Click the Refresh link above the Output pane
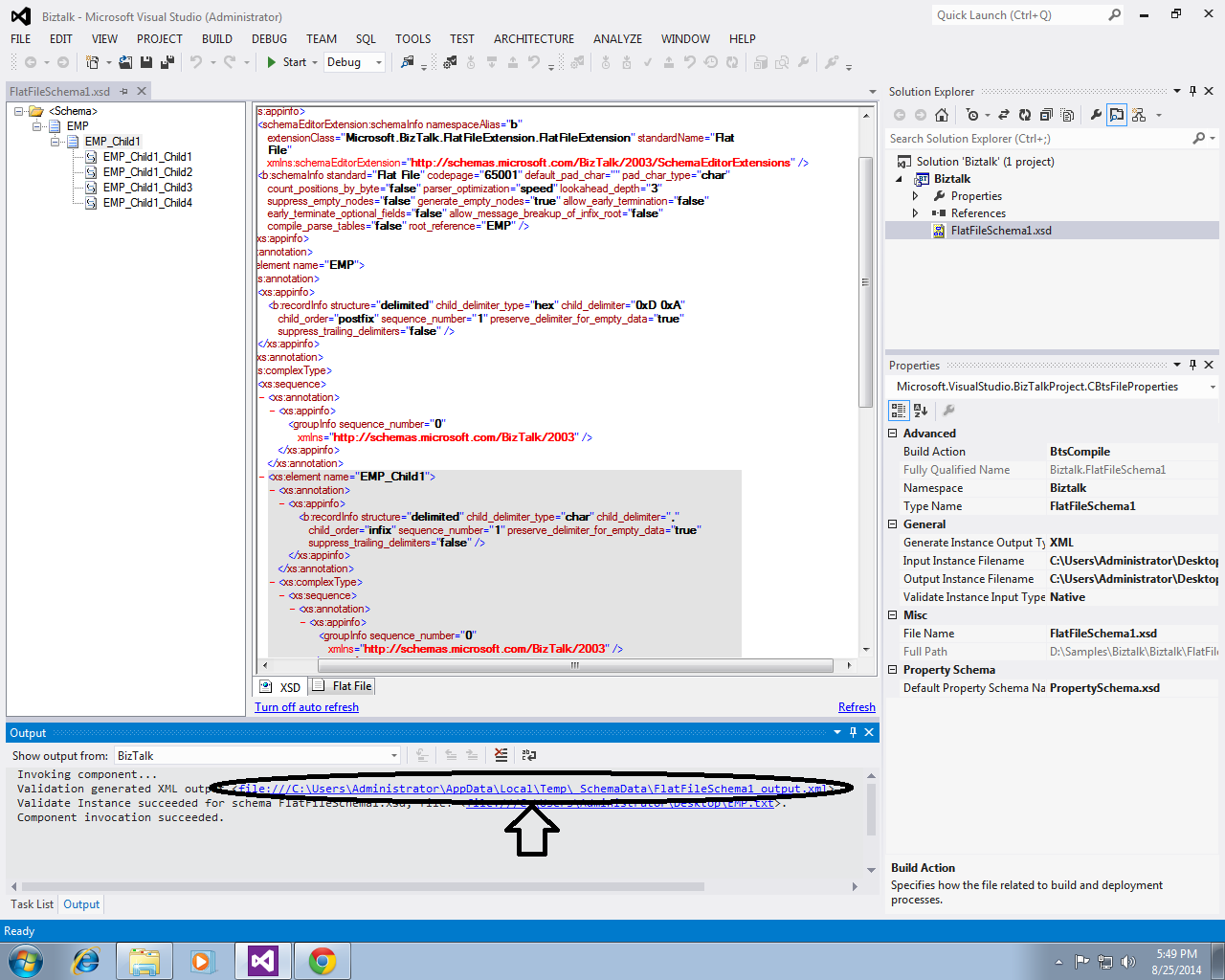 point(857,706)
